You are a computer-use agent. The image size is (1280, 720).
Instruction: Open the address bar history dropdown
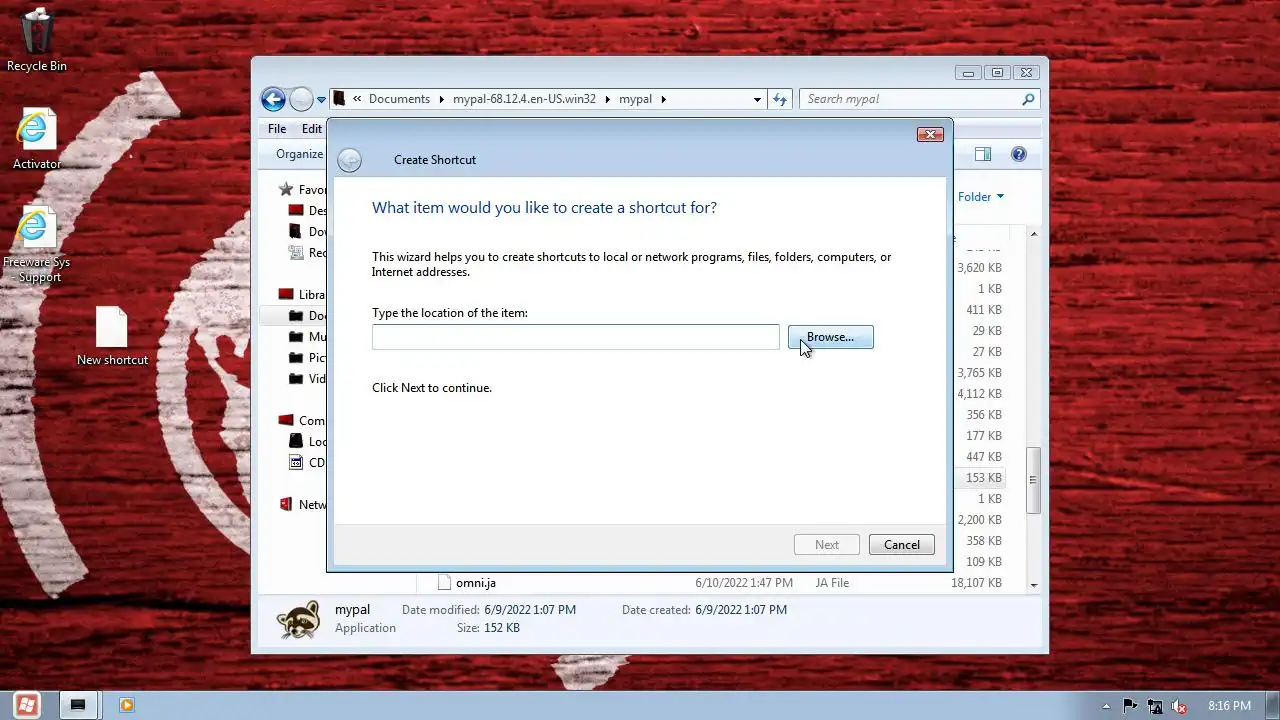[x=757, y=99]
